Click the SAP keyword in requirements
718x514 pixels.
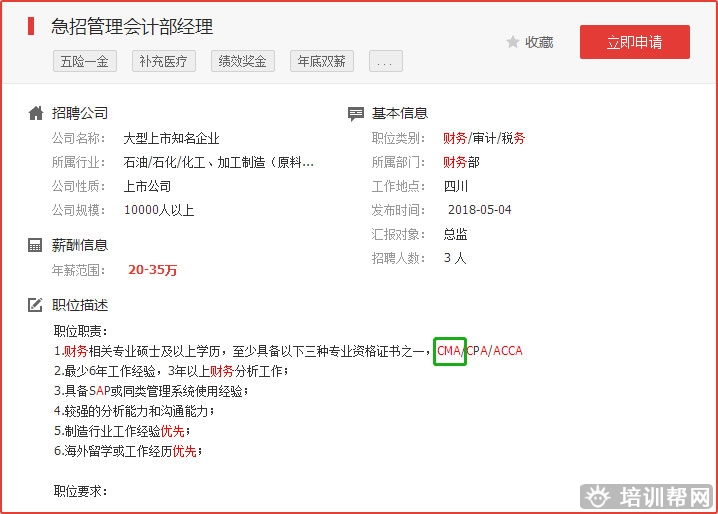pyautogui.click(x=99, y=391)
